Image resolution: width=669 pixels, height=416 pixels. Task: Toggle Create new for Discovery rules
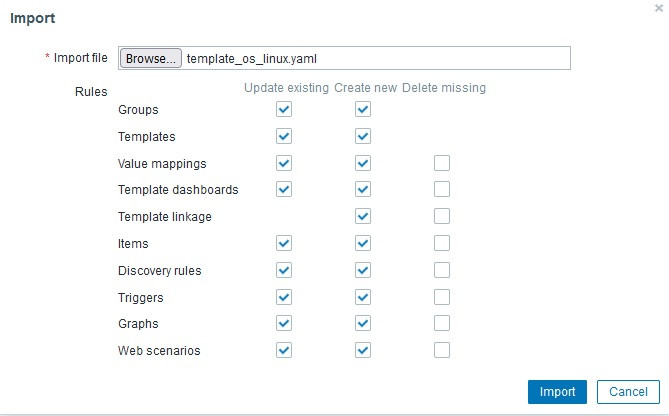(x=363, y=270)
